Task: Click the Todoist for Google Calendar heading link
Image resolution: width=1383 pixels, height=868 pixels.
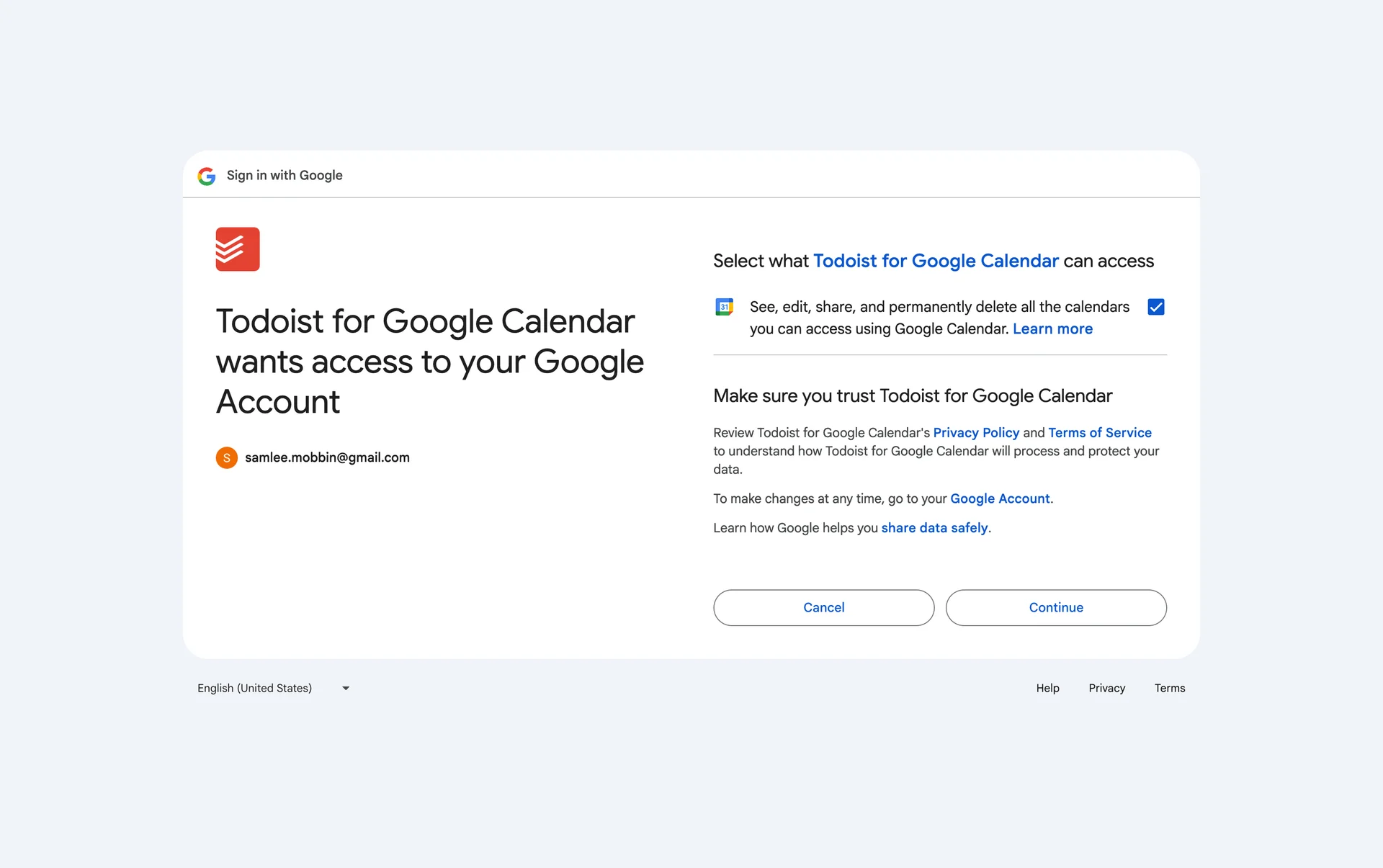Action: pos(936,261)
